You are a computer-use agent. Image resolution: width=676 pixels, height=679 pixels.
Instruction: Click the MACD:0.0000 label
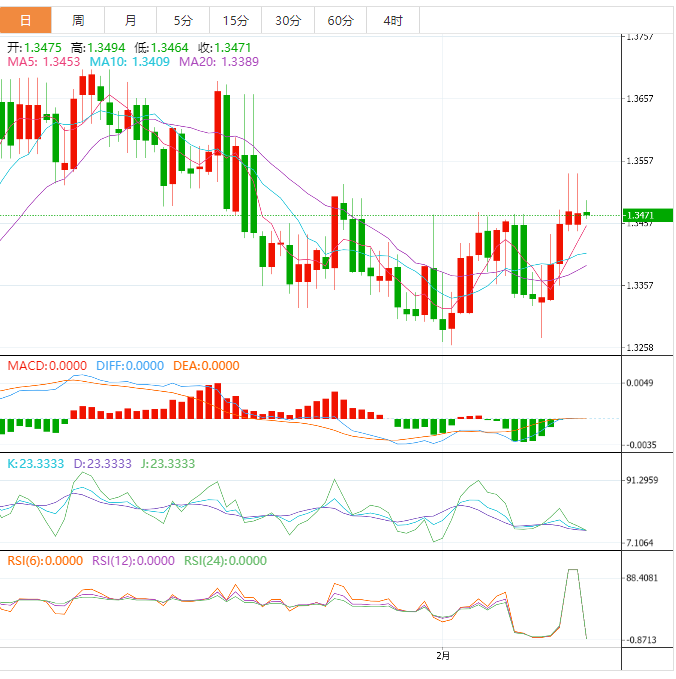47,366
